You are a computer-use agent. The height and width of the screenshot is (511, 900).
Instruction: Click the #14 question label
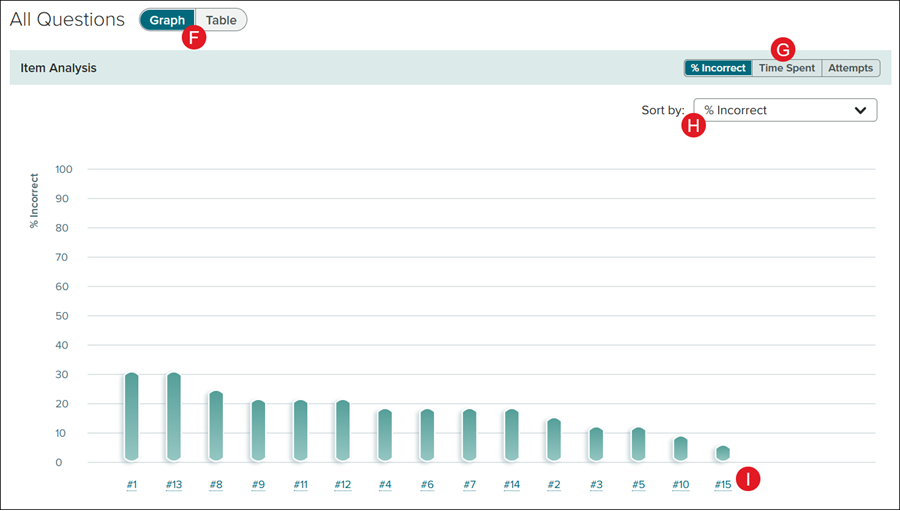[511, 485]
